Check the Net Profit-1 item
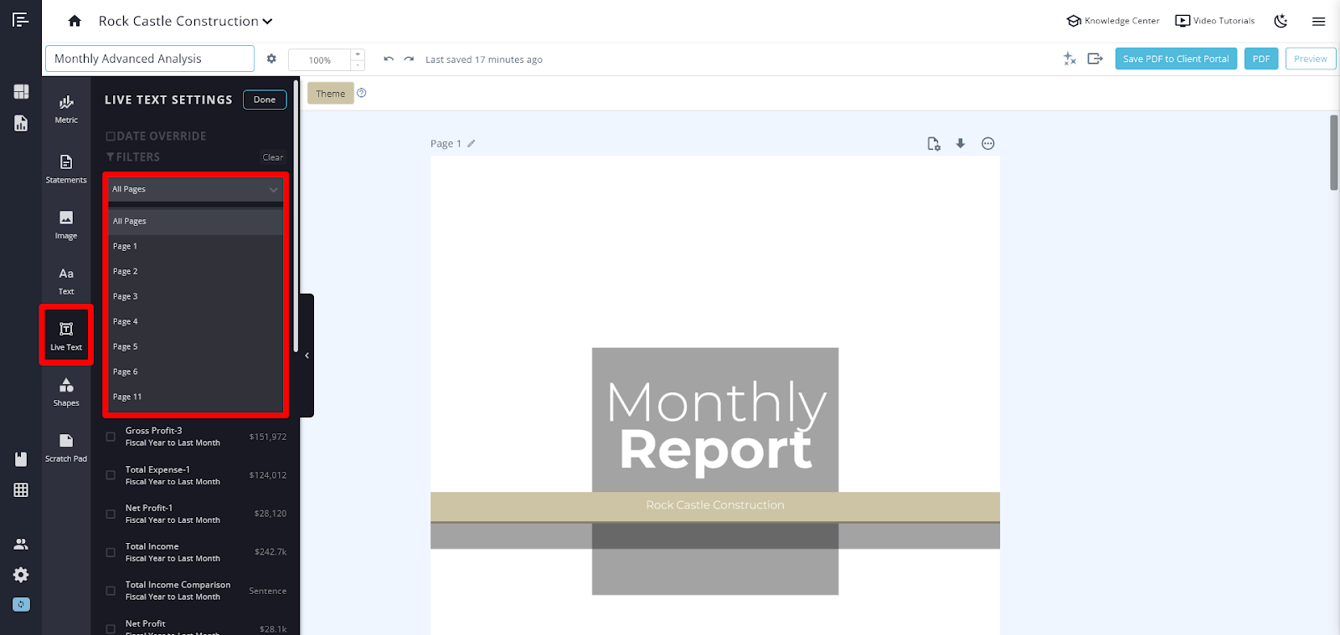Screen dimensions: 1340x635 [111, 514]
